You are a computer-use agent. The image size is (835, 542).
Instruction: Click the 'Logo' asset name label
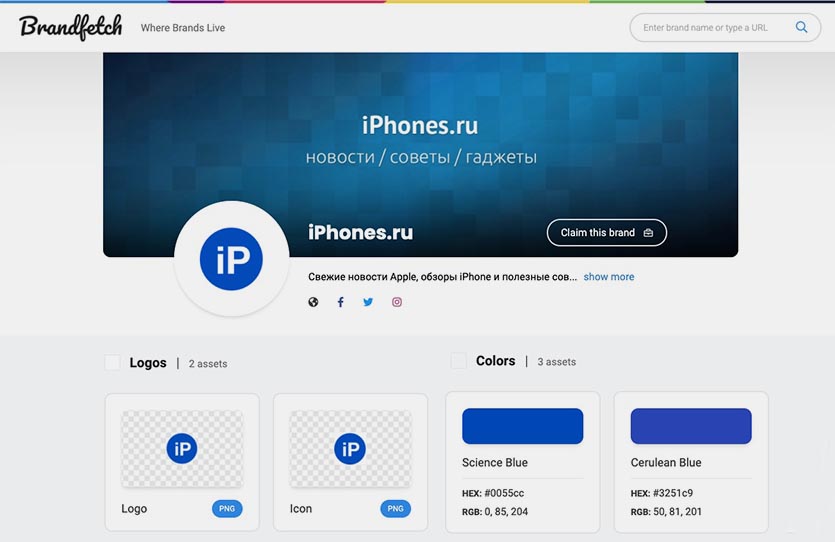tap(134, 508)
